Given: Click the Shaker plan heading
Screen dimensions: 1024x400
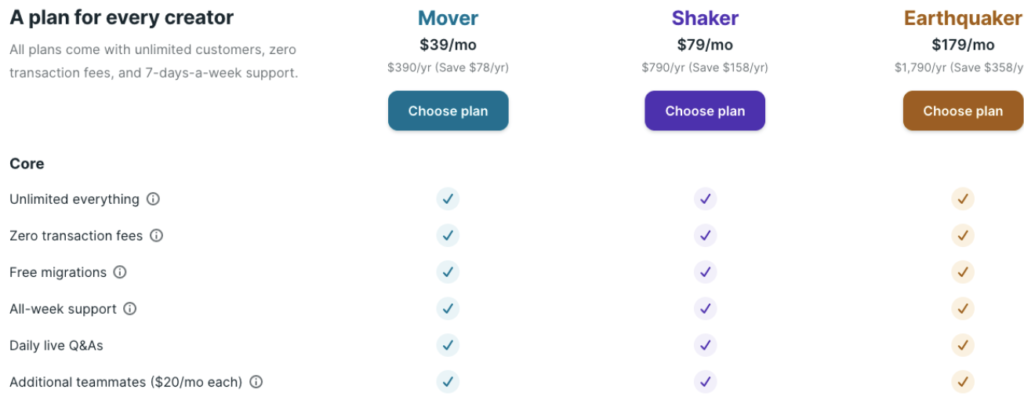Looking at the screenshot, I should click(705, 18).
